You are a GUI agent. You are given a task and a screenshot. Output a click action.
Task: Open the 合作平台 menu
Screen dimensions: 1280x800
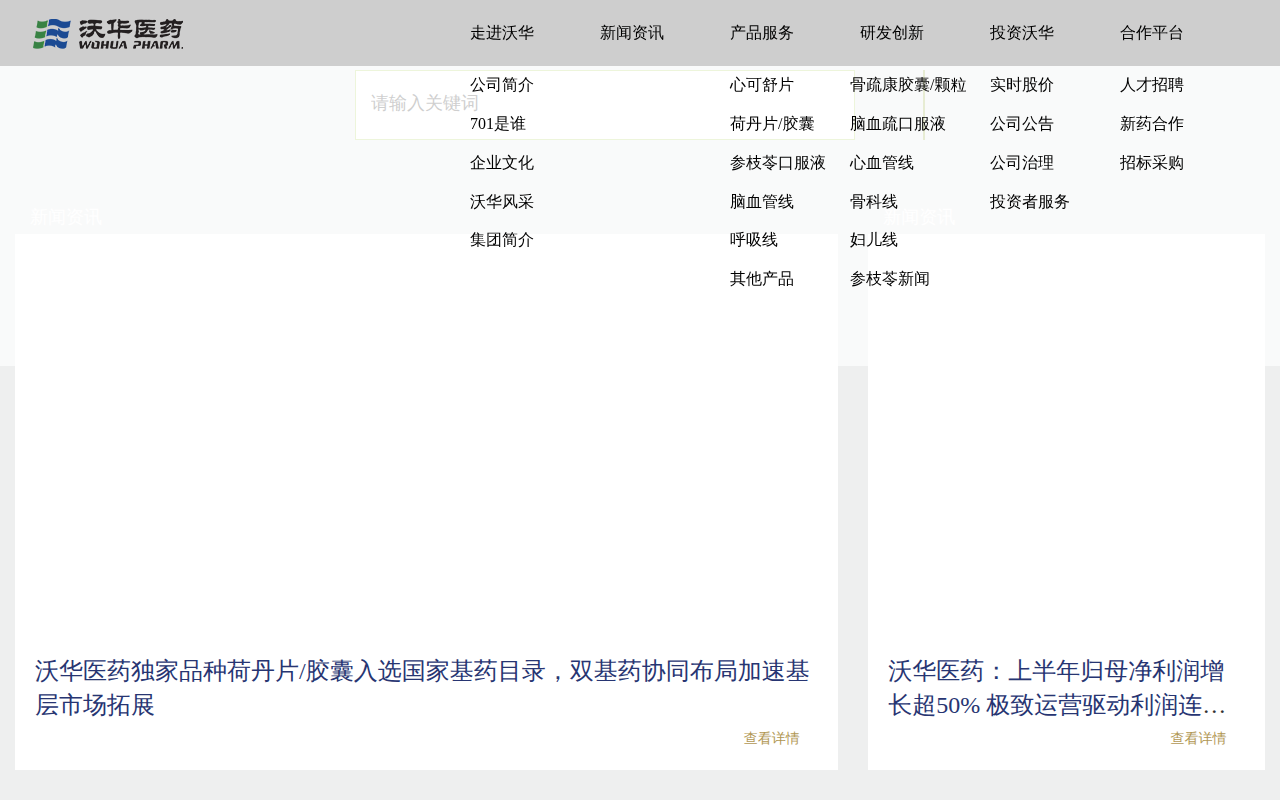click(x=1152, y=33)
